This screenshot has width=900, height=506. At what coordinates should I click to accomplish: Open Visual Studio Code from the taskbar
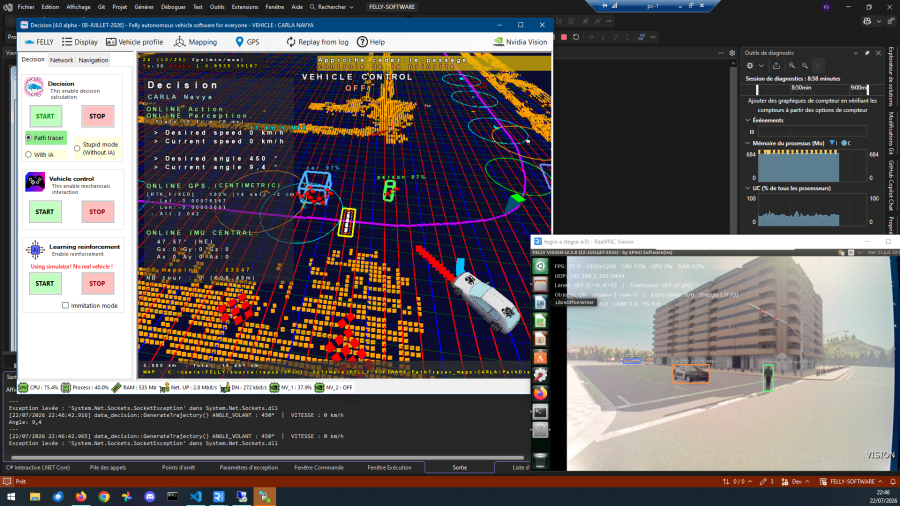(196, 497)
